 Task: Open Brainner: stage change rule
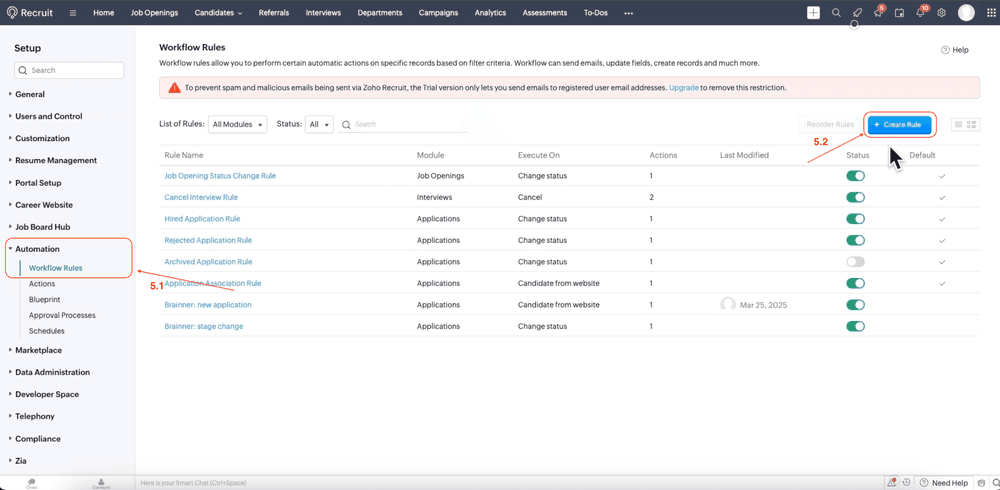tap(203, 326)
